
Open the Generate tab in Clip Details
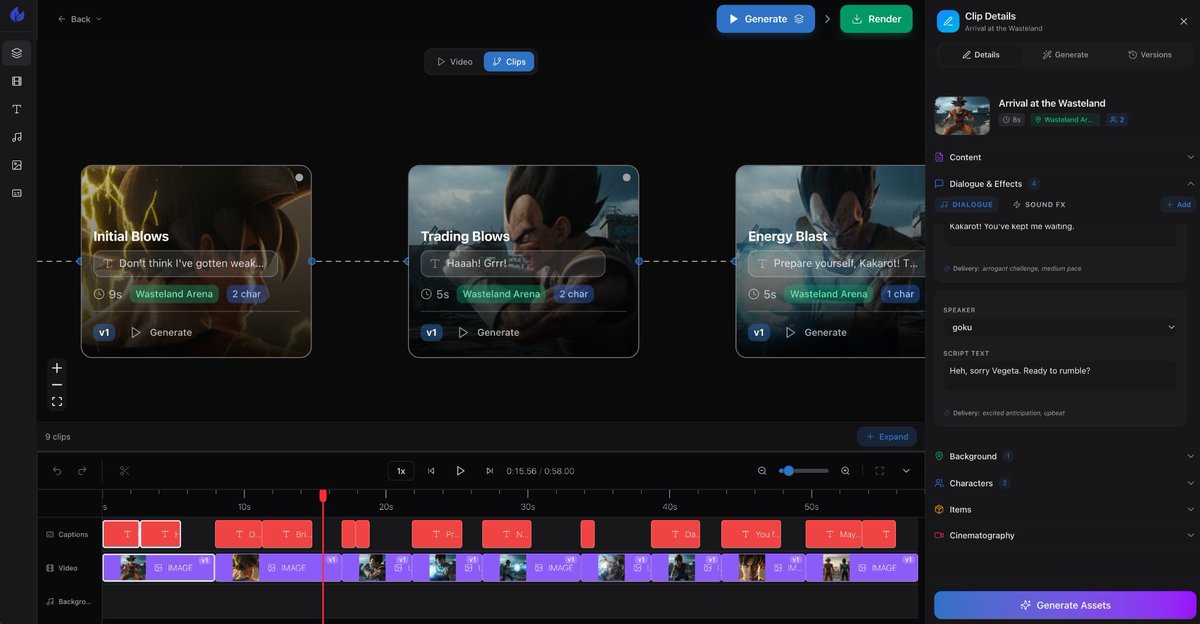coord(1064,55)
